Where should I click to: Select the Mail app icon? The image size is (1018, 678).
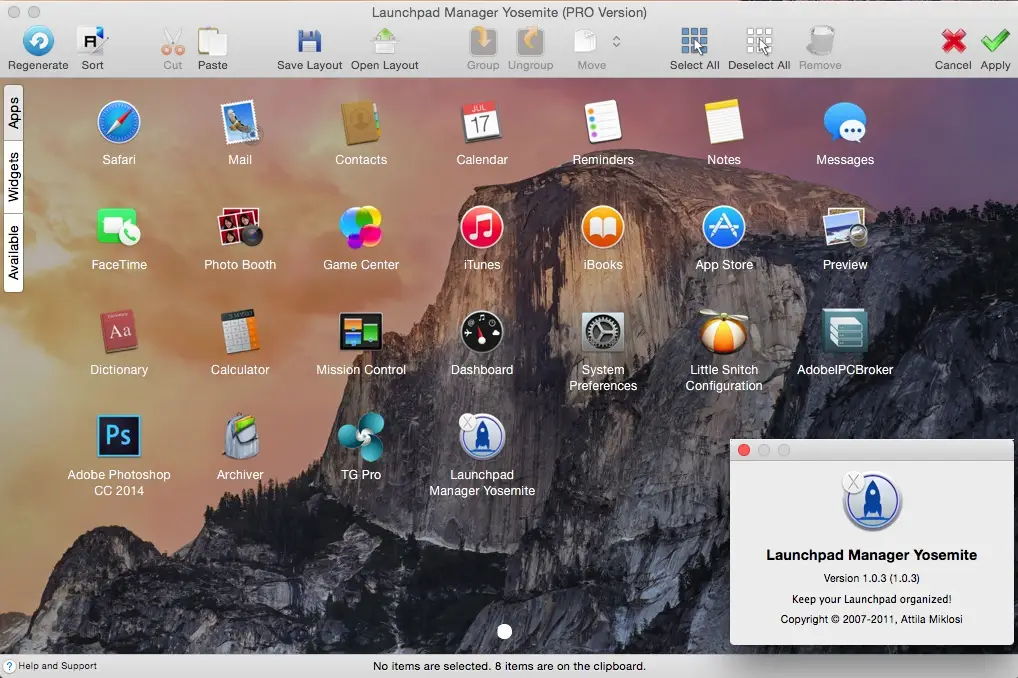coord(240,122)
